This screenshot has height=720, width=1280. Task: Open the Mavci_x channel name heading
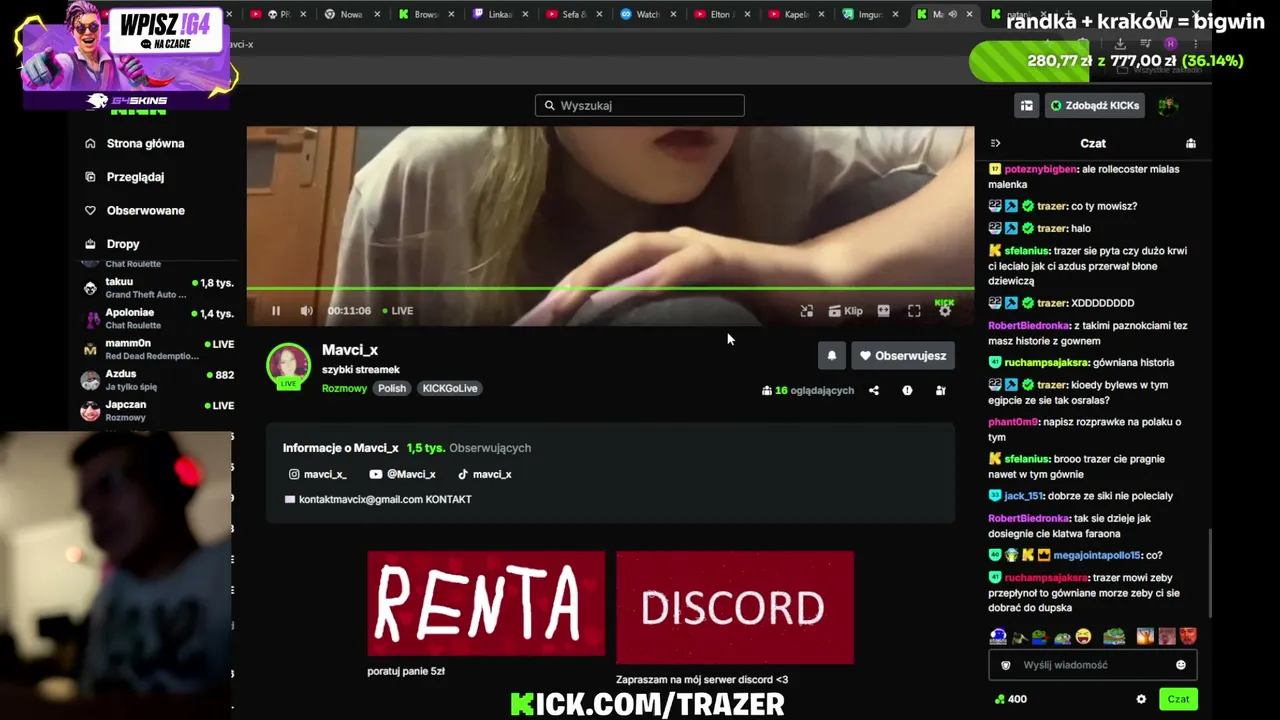(x=350, y=350)
